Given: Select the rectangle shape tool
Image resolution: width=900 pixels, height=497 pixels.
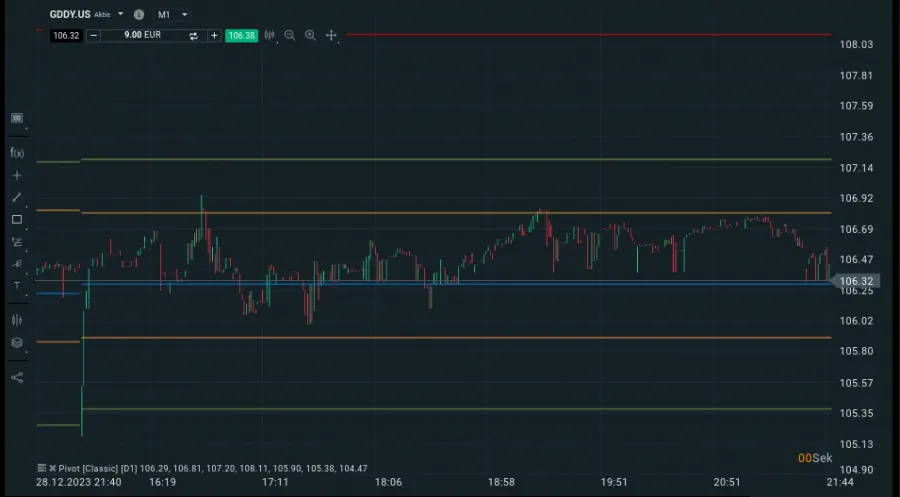Looking at the screenshot, I should (x=17, y=219).
